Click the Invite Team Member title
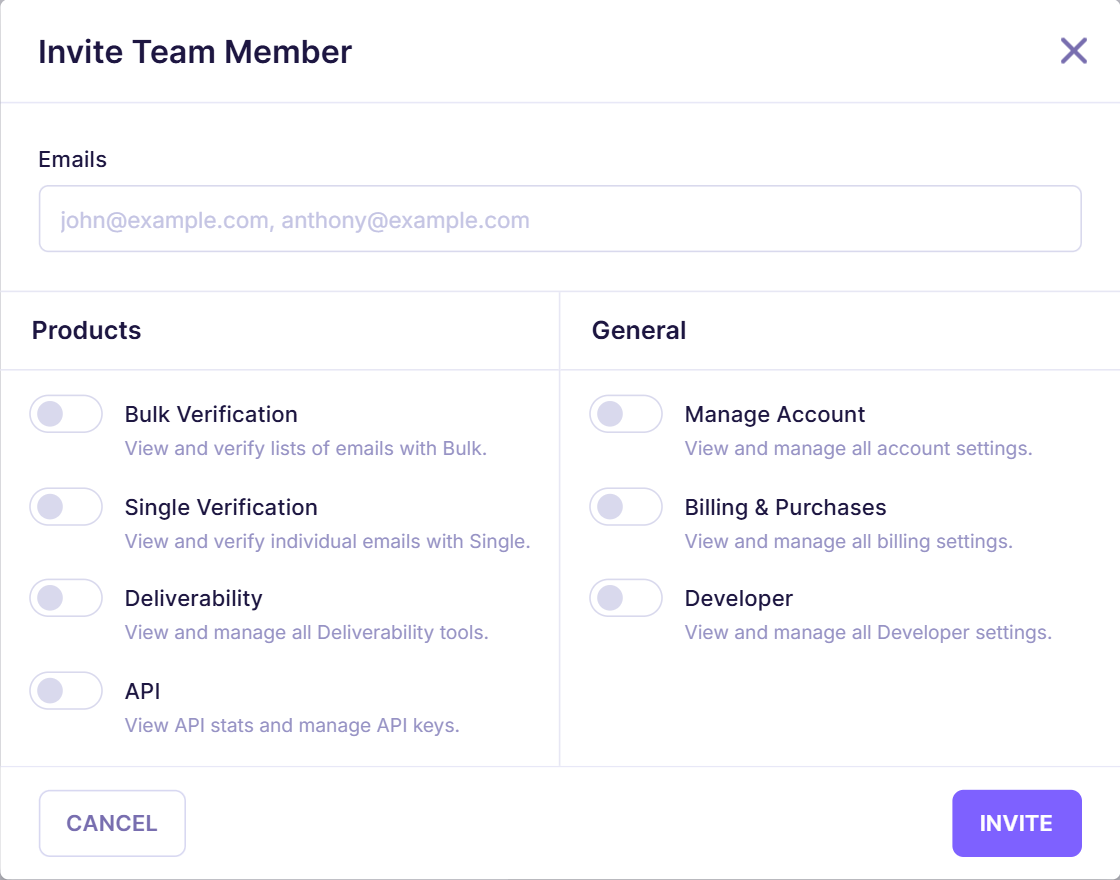 pos(195,51)
